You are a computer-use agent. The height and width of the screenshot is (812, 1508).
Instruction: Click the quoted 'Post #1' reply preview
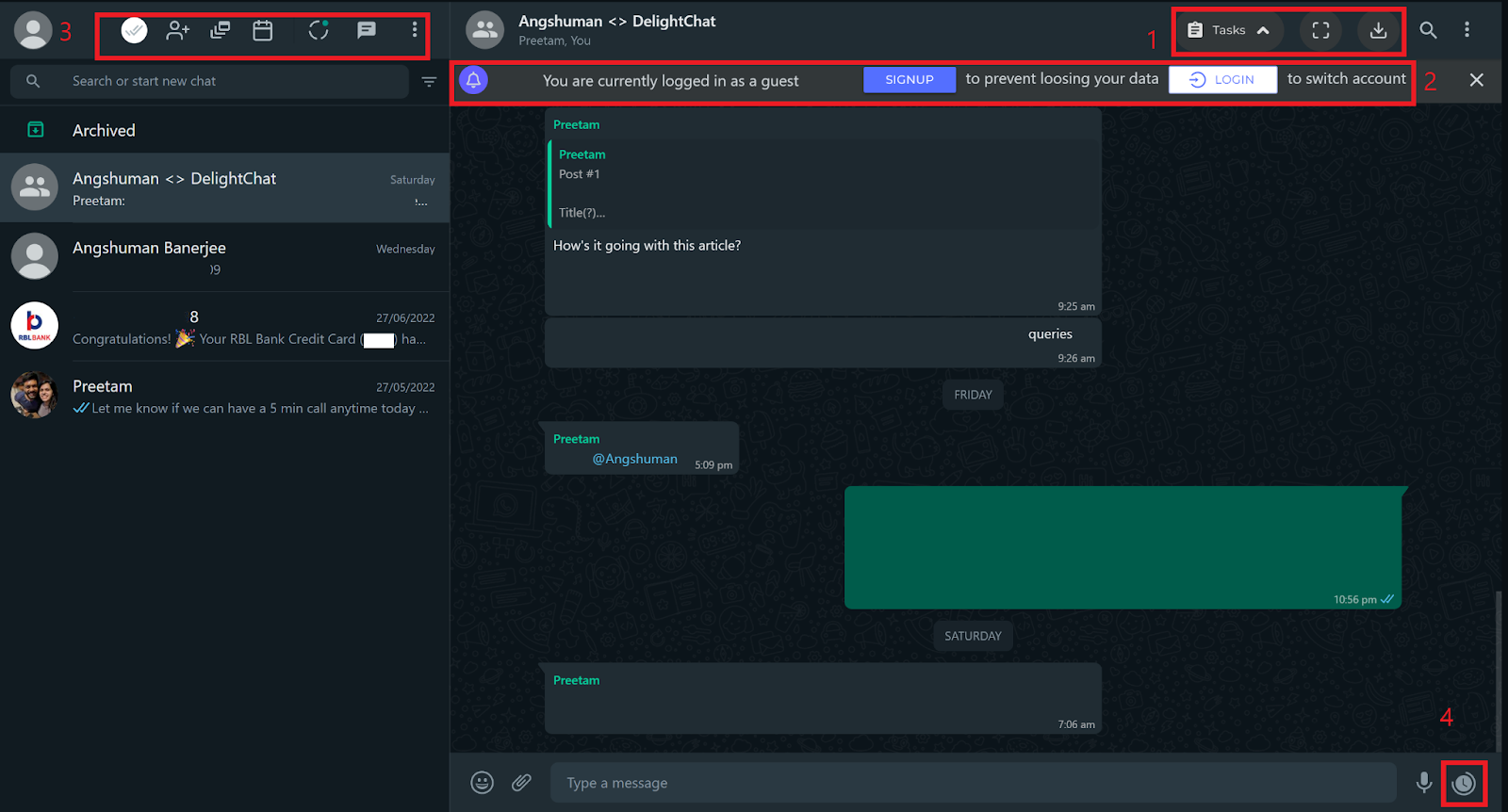tap(825, 184)
